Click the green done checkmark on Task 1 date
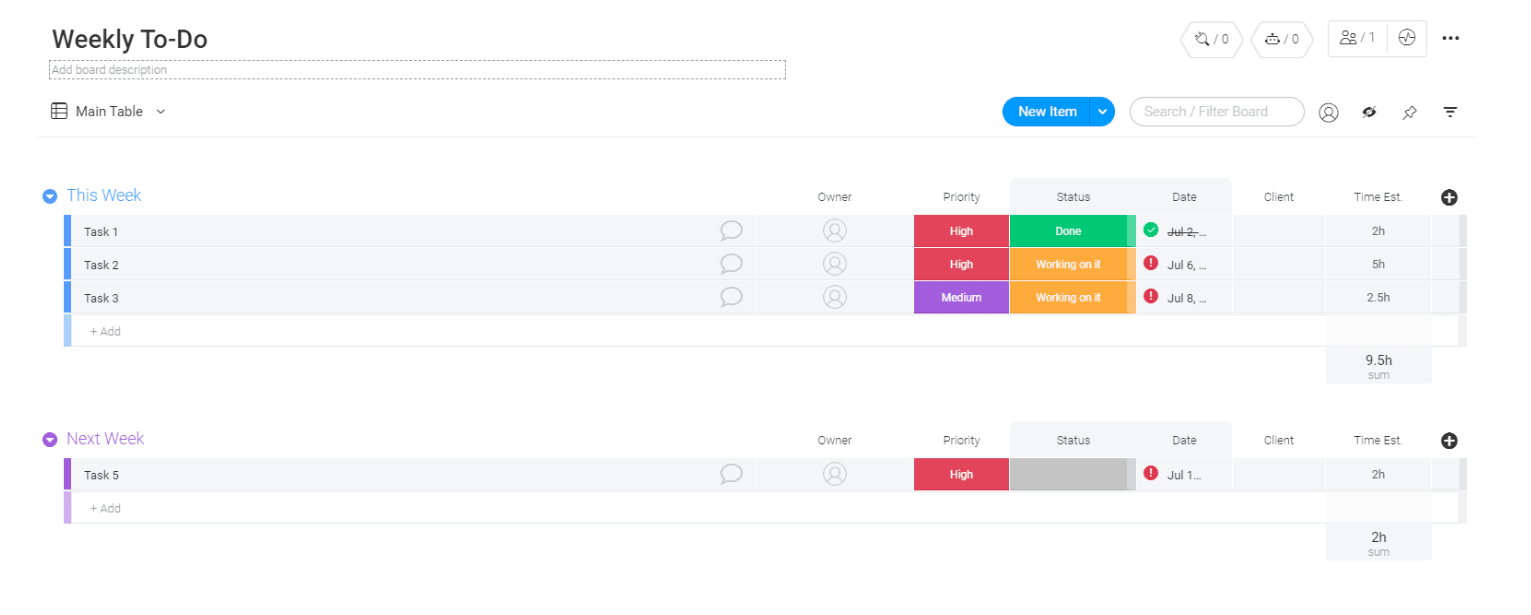This screenshot has width=1531, height=615. (x=1151, y=230)
